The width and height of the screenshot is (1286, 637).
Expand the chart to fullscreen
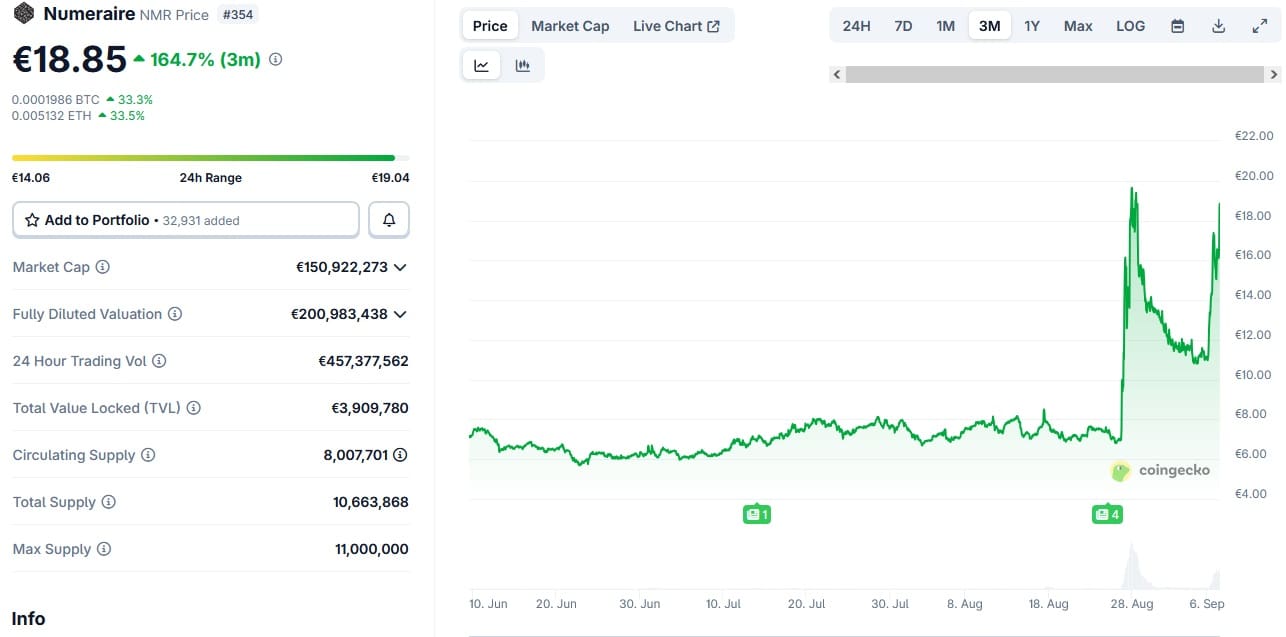1260,26
